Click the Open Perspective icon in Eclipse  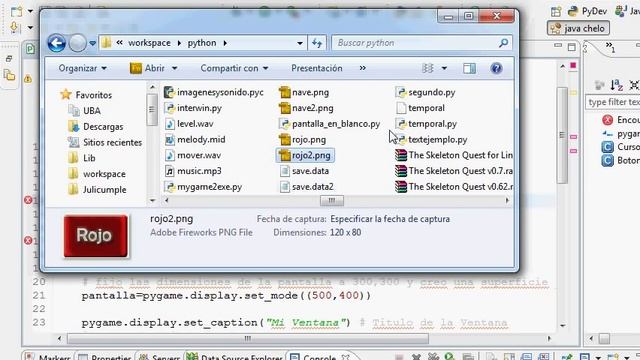click(556, 11)
